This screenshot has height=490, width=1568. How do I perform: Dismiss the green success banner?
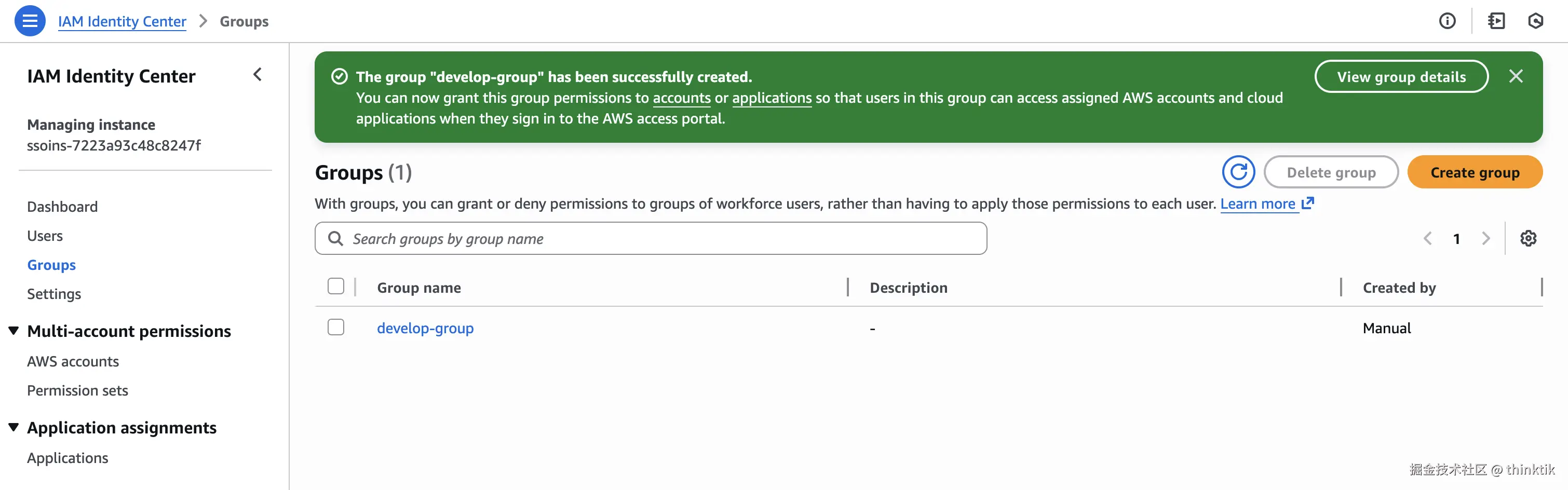point(1516,76)
